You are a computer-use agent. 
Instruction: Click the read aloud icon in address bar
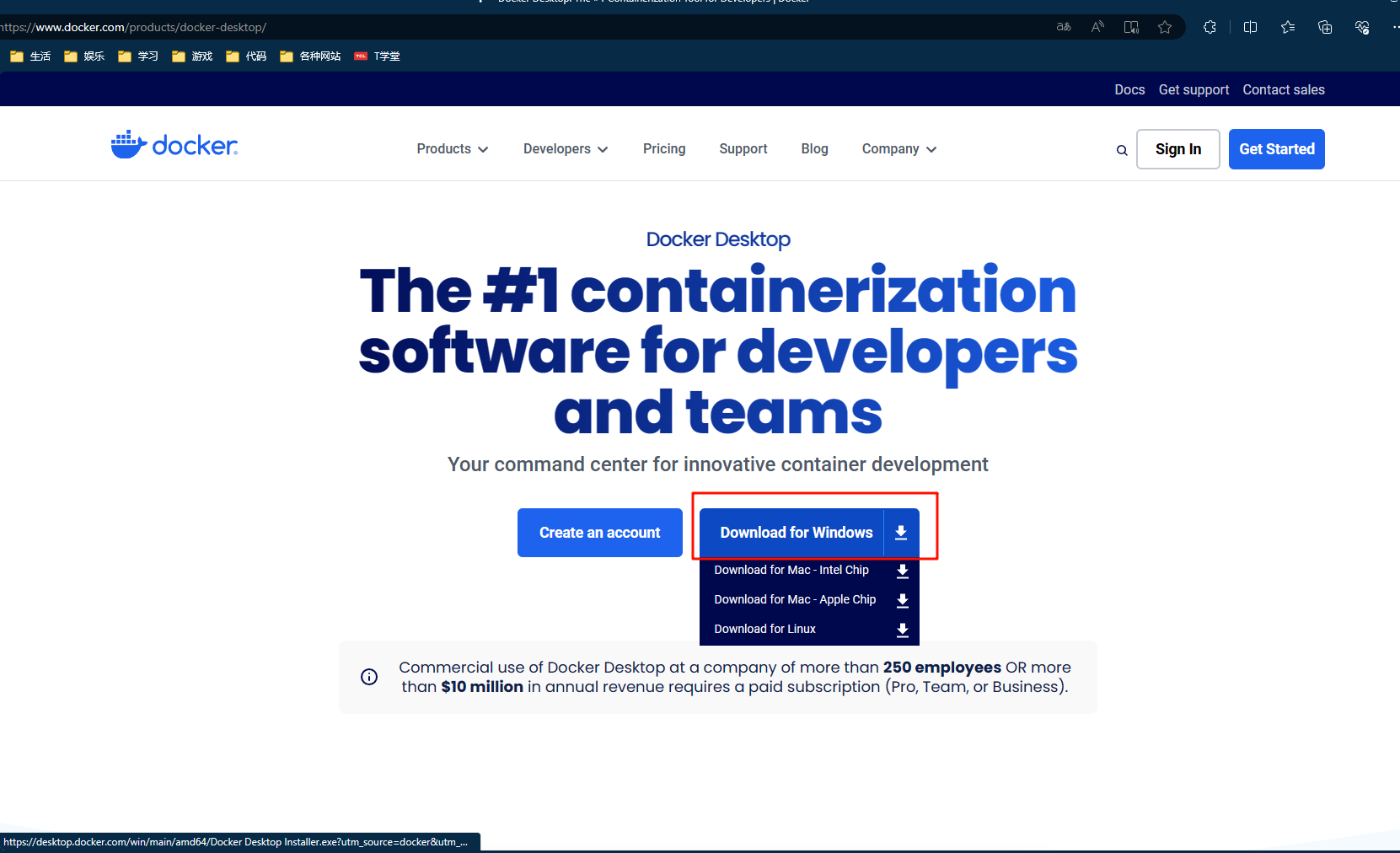coord(1097,27)
